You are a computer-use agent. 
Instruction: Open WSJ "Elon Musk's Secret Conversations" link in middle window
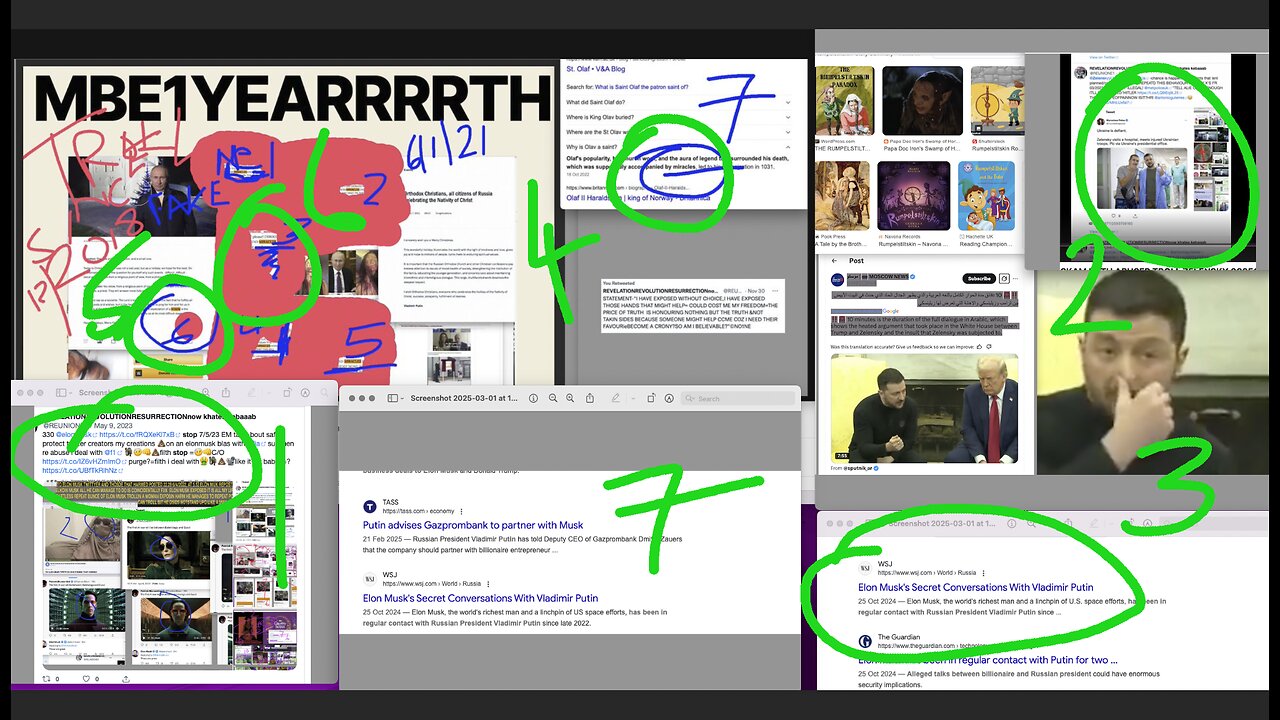tap(481, 598)
